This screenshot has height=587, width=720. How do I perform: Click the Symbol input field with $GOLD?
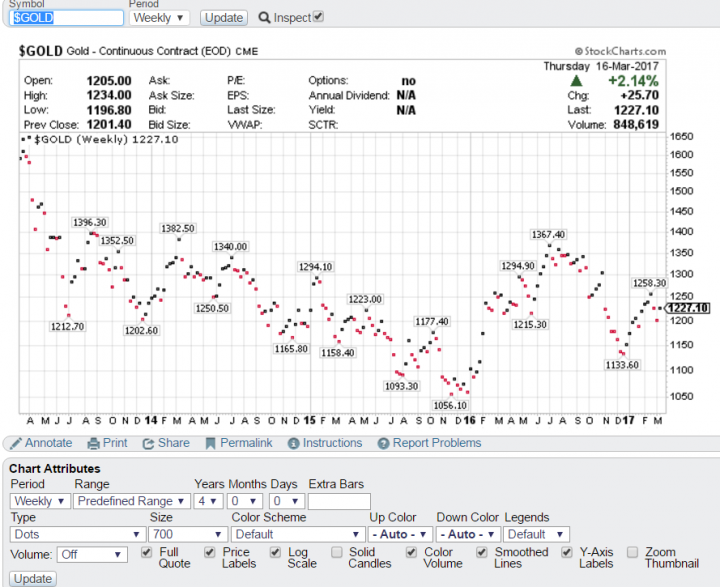coord(67,17)
